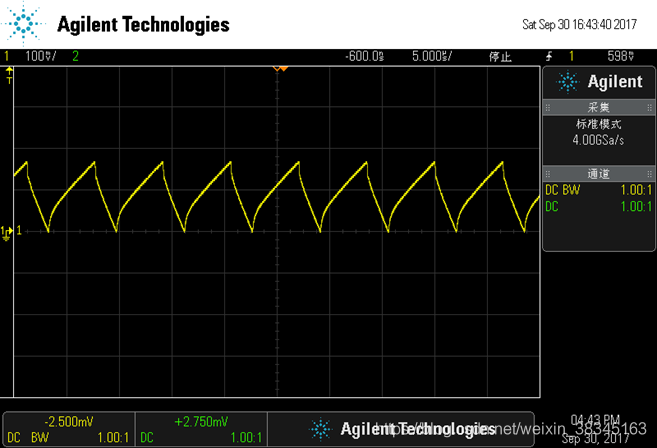Click the -2.500mV channel 1 offset softkey
This screenshot has height=448, width=657.
coord(69,429)
